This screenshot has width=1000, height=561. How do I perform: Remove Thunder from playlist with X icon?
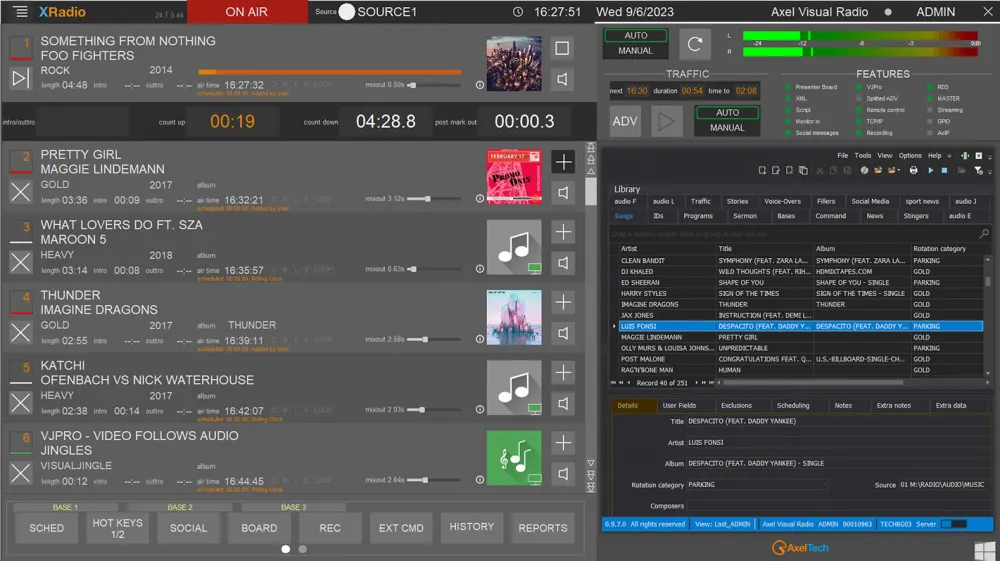[20, 332]
